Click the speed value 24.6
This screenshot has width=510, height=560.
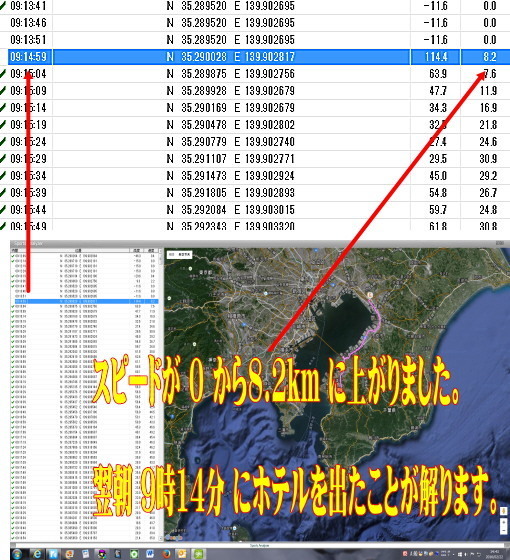click(488, 141)
